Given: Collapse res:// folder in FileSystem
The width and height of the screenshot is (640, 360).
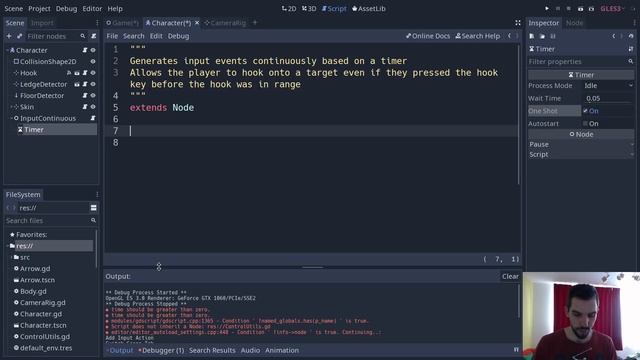Looking at the screenshot, I should (x=7, y=246).
